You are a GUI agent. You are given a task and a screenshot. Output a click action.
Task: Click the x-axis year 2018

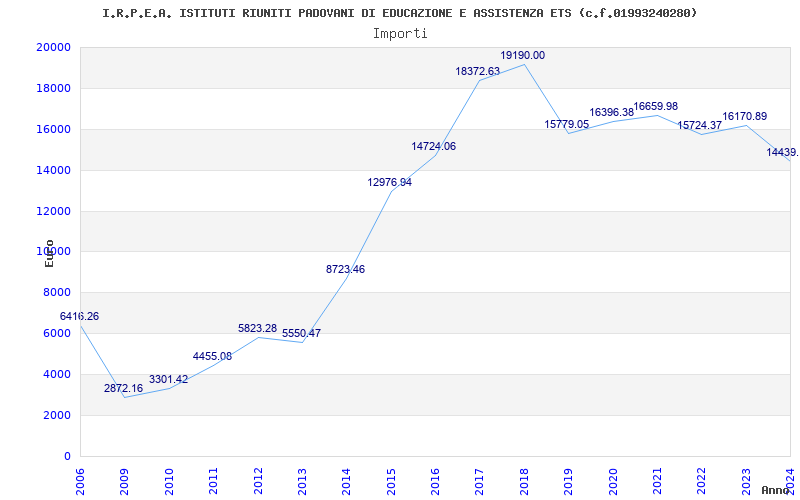[x=524, y=481]
